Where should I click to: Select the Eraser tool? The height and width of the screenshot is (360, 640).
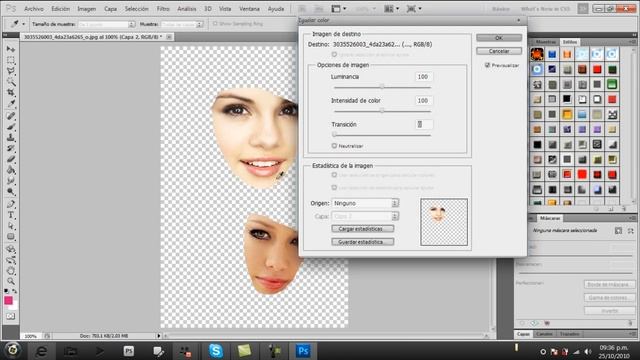click(11, 160)
